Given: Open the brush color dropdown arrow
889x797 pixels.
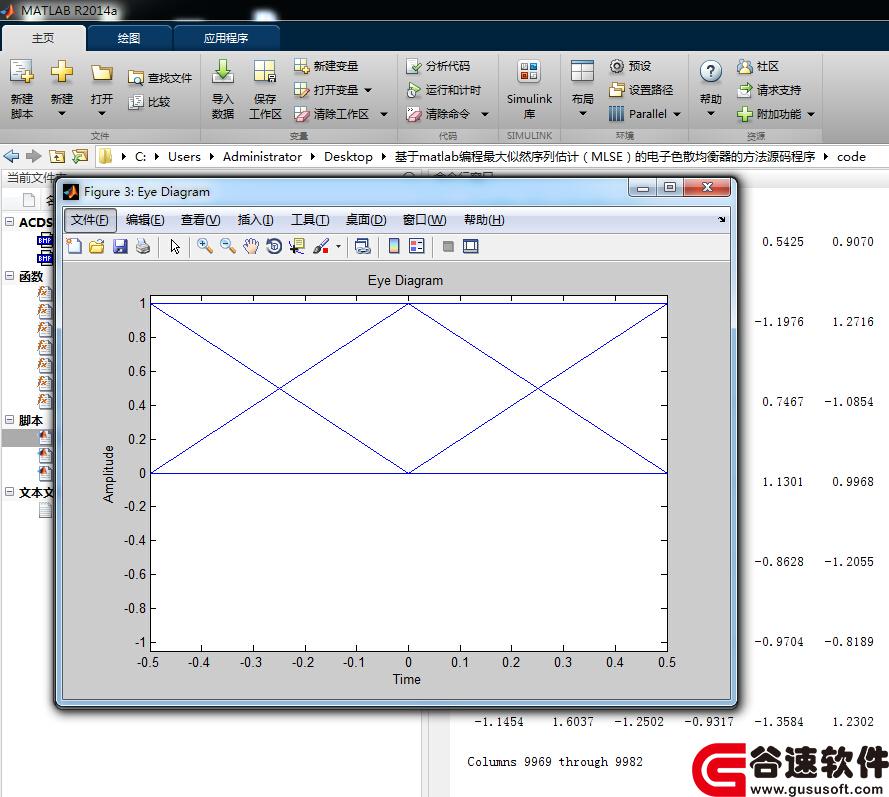Looking at the screenshot, I should 338,246.
